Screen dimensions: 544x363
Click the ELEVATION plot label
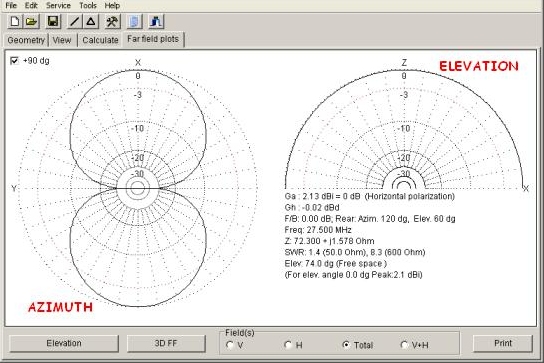pos(479,66)
